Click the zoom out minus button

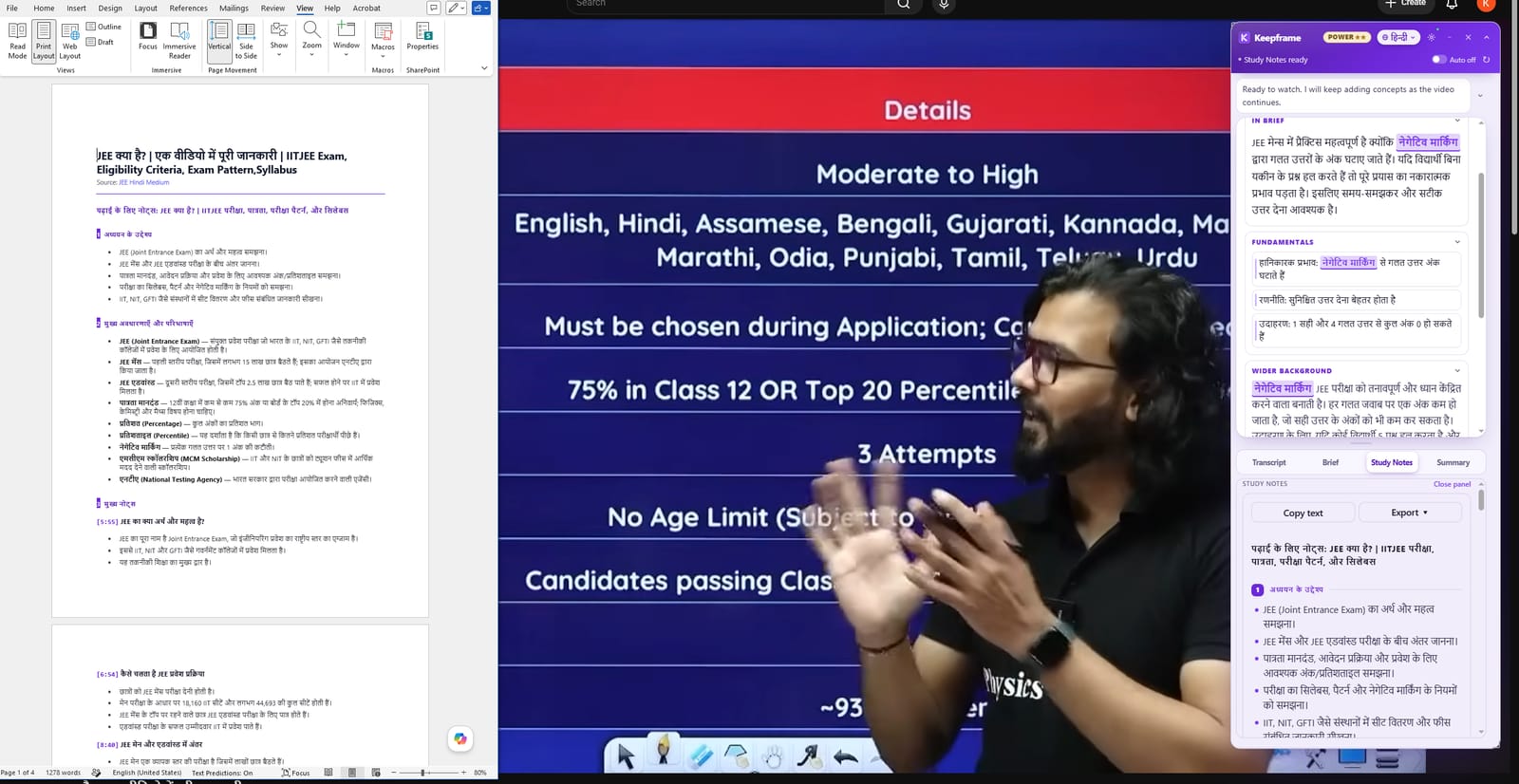tap(394, 773)
